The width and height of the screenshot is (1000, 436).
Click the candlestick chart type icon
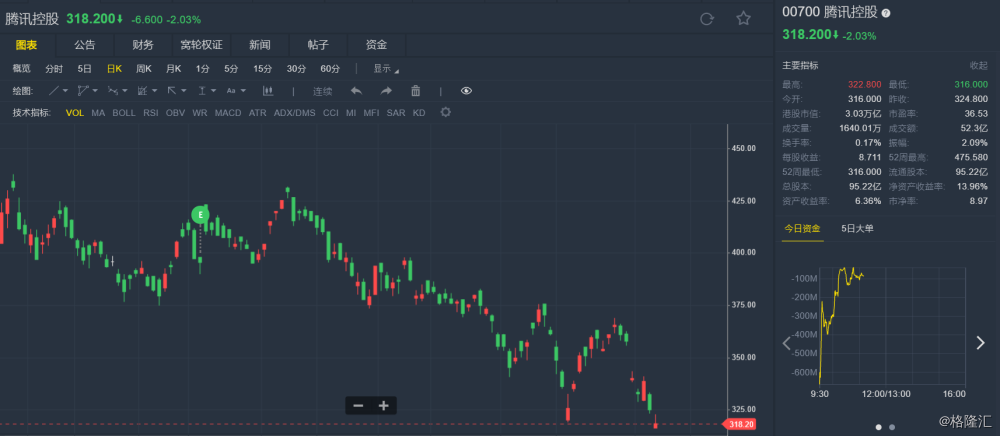coord(268,91)
